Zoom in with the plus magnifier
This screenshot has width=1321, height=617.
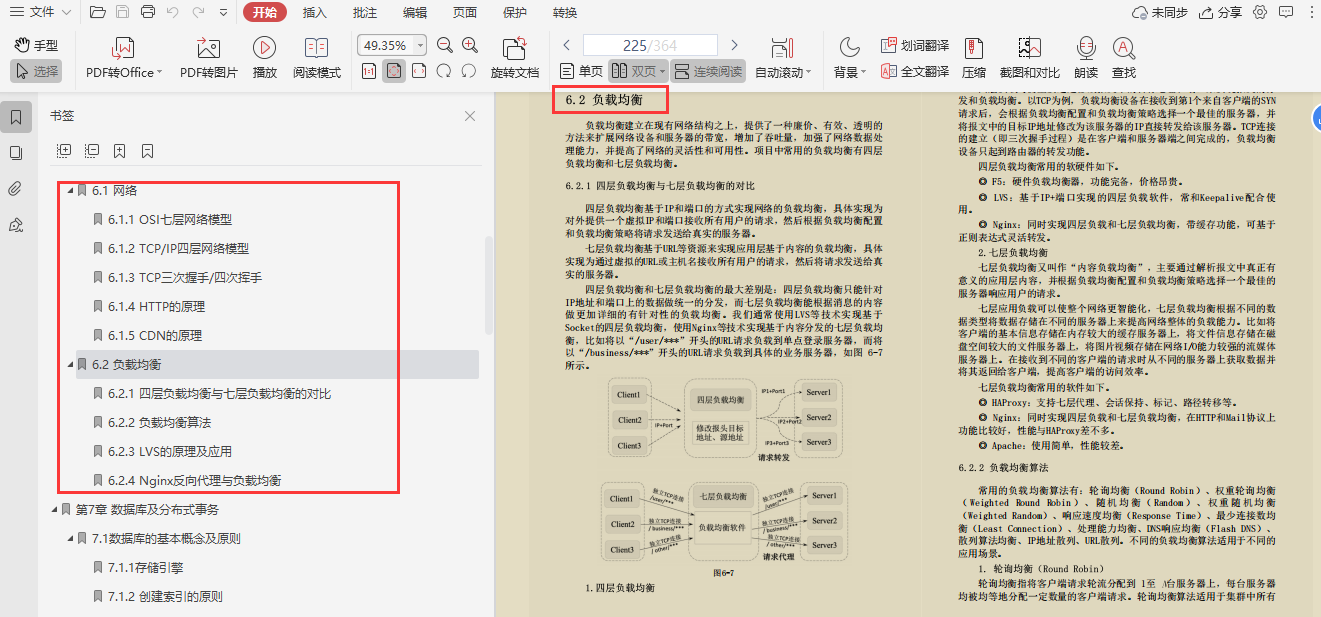click(470, 46)
